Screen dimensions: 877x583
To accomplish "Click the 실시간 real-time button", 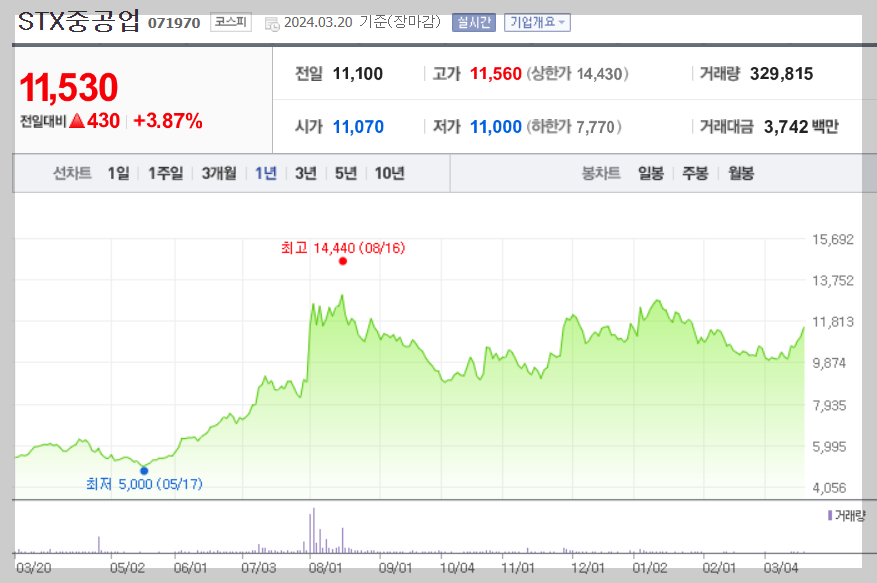I will click(474, 22).
